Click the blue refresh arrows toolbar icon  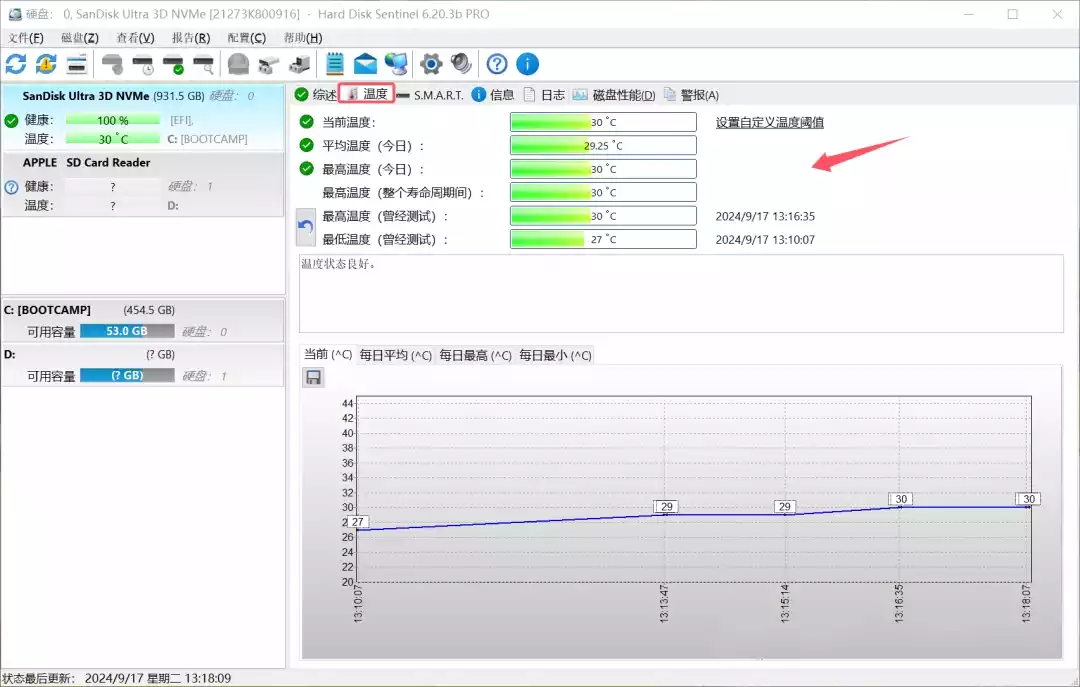point(16,64)
